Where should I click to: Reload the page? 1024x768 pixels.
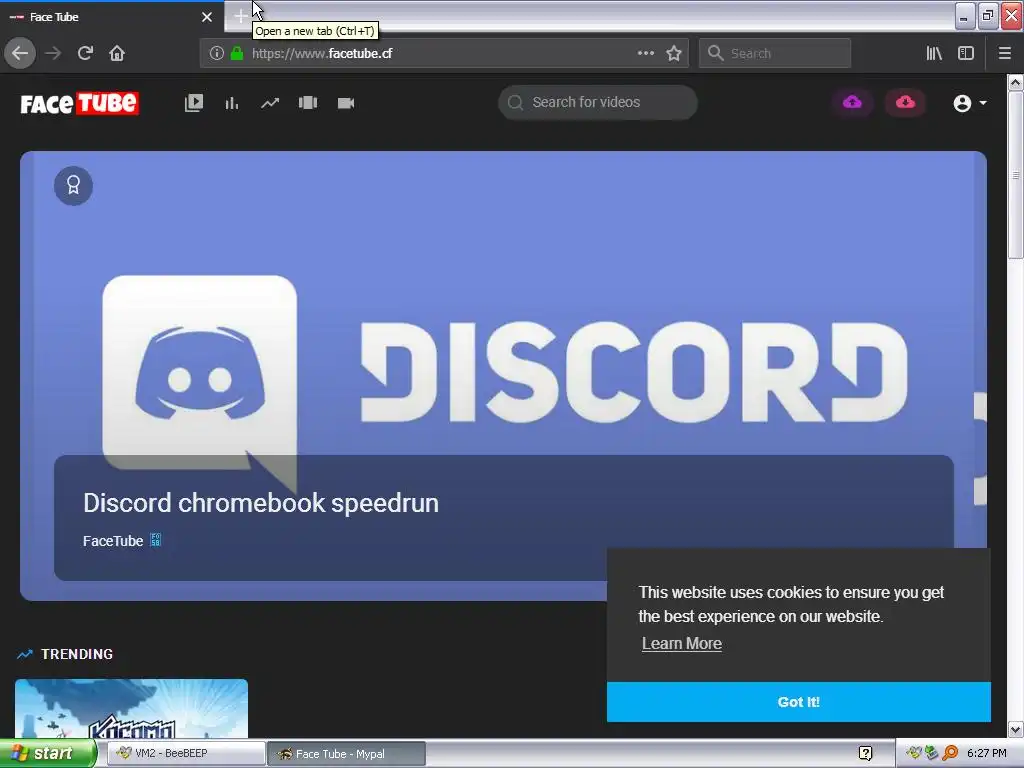tap(85, 53)
